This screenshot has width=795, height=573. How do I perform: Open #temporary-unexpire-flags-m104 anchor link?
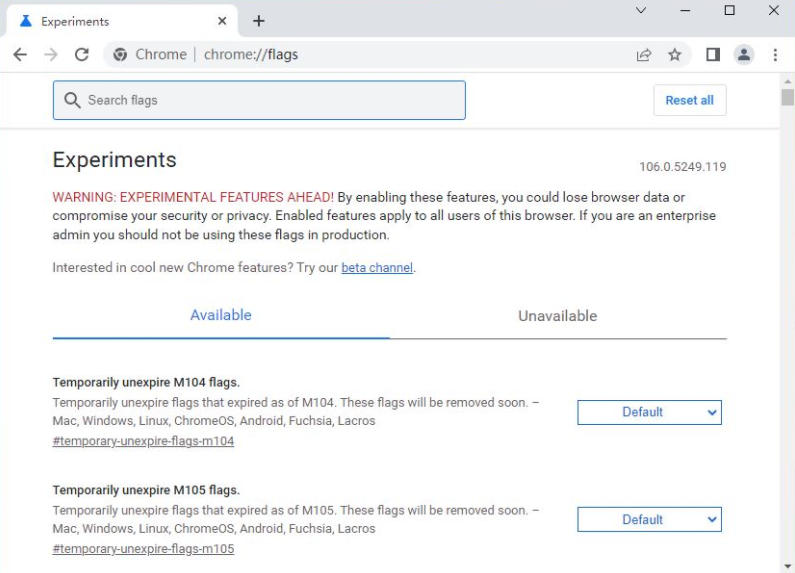(143, 441)
